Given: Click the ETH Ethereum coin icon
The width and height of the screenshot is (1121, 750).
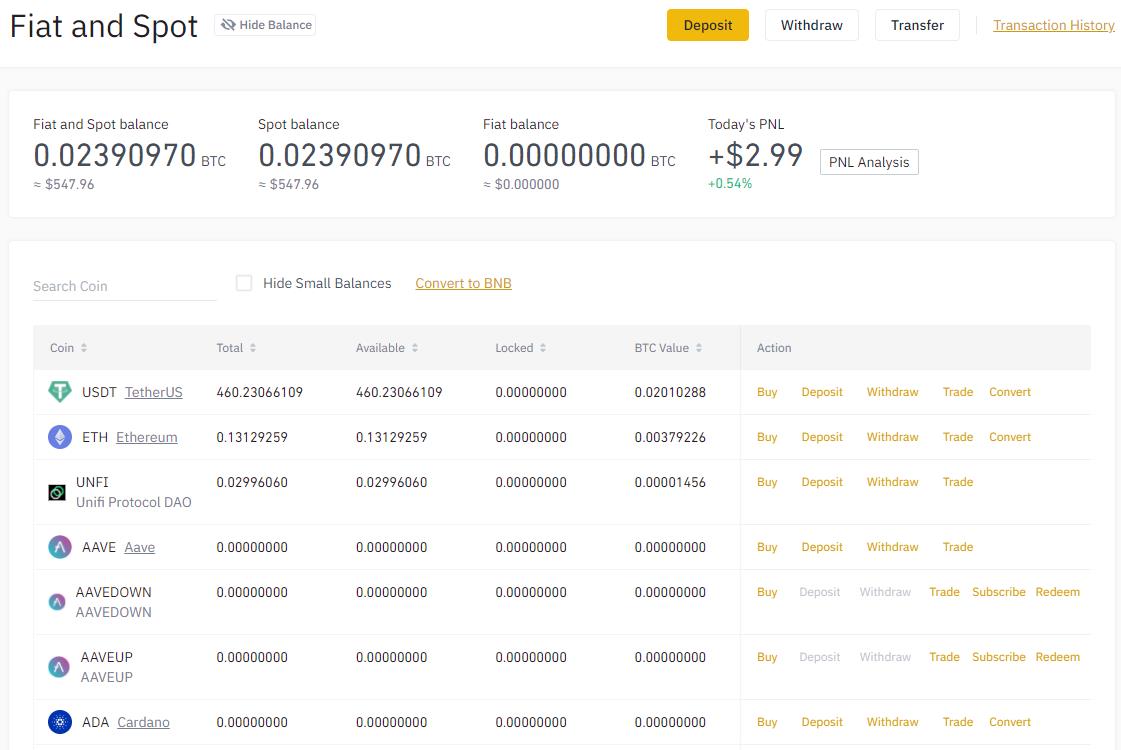Looking at the screenshot, I should (59, 437).
